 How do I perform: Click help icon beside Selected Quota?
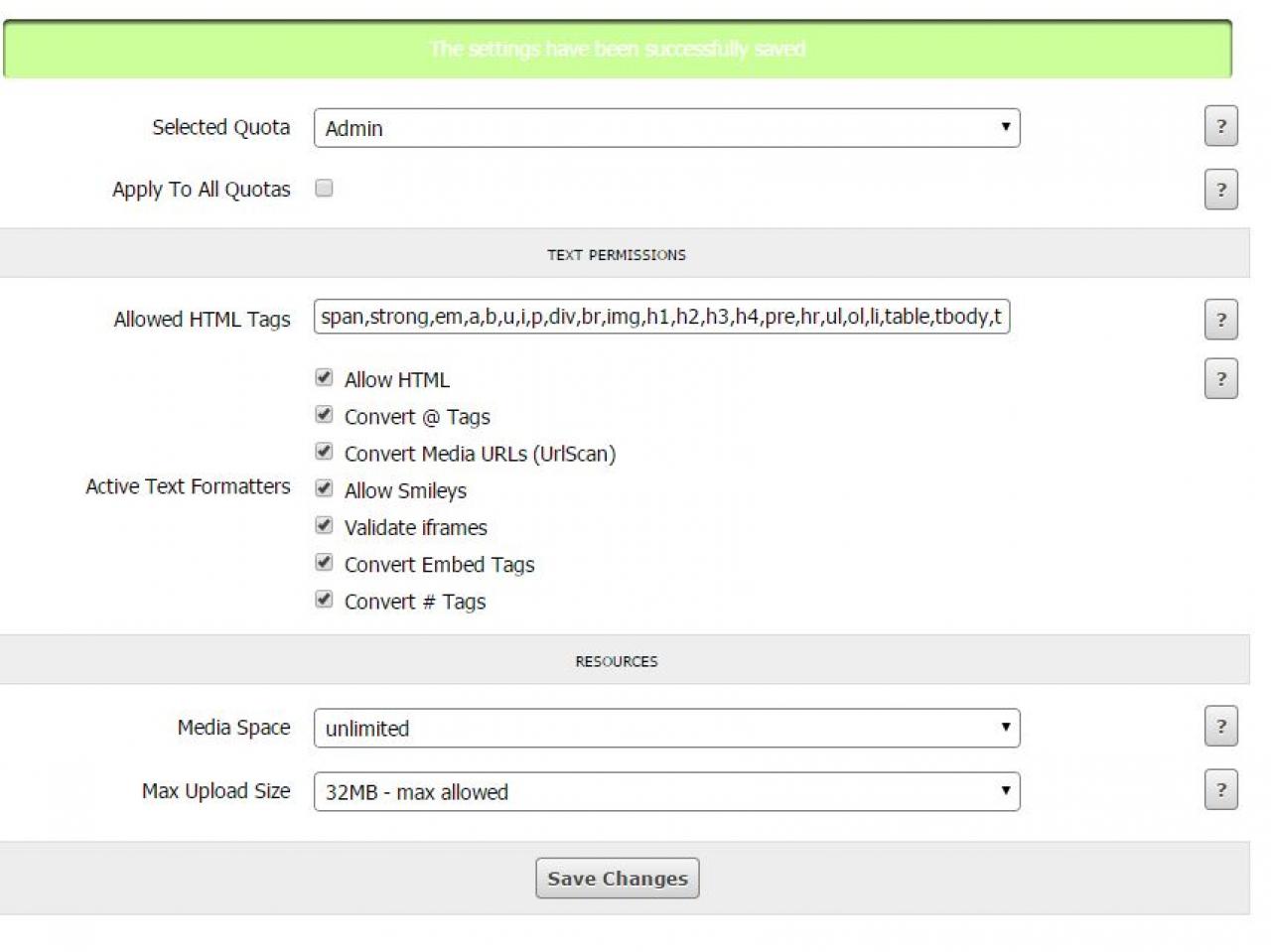coord(1220,127)
